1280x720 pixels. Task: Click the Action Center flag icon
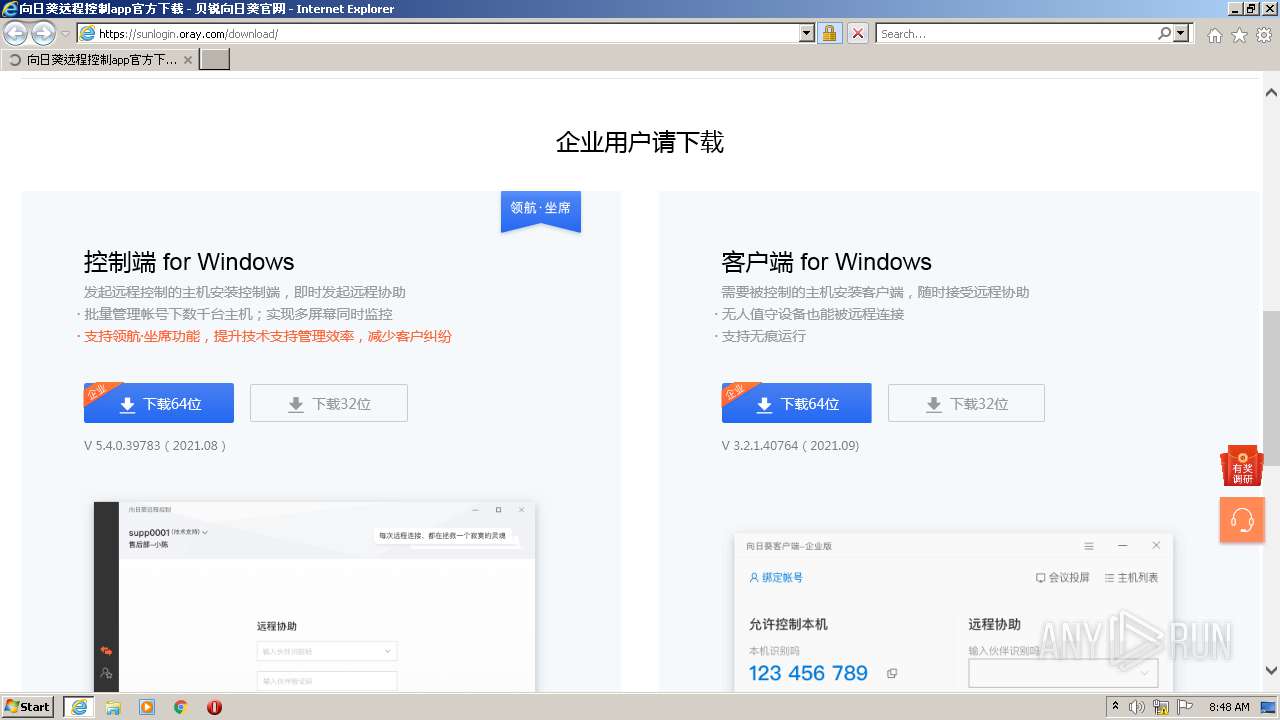1183,707
